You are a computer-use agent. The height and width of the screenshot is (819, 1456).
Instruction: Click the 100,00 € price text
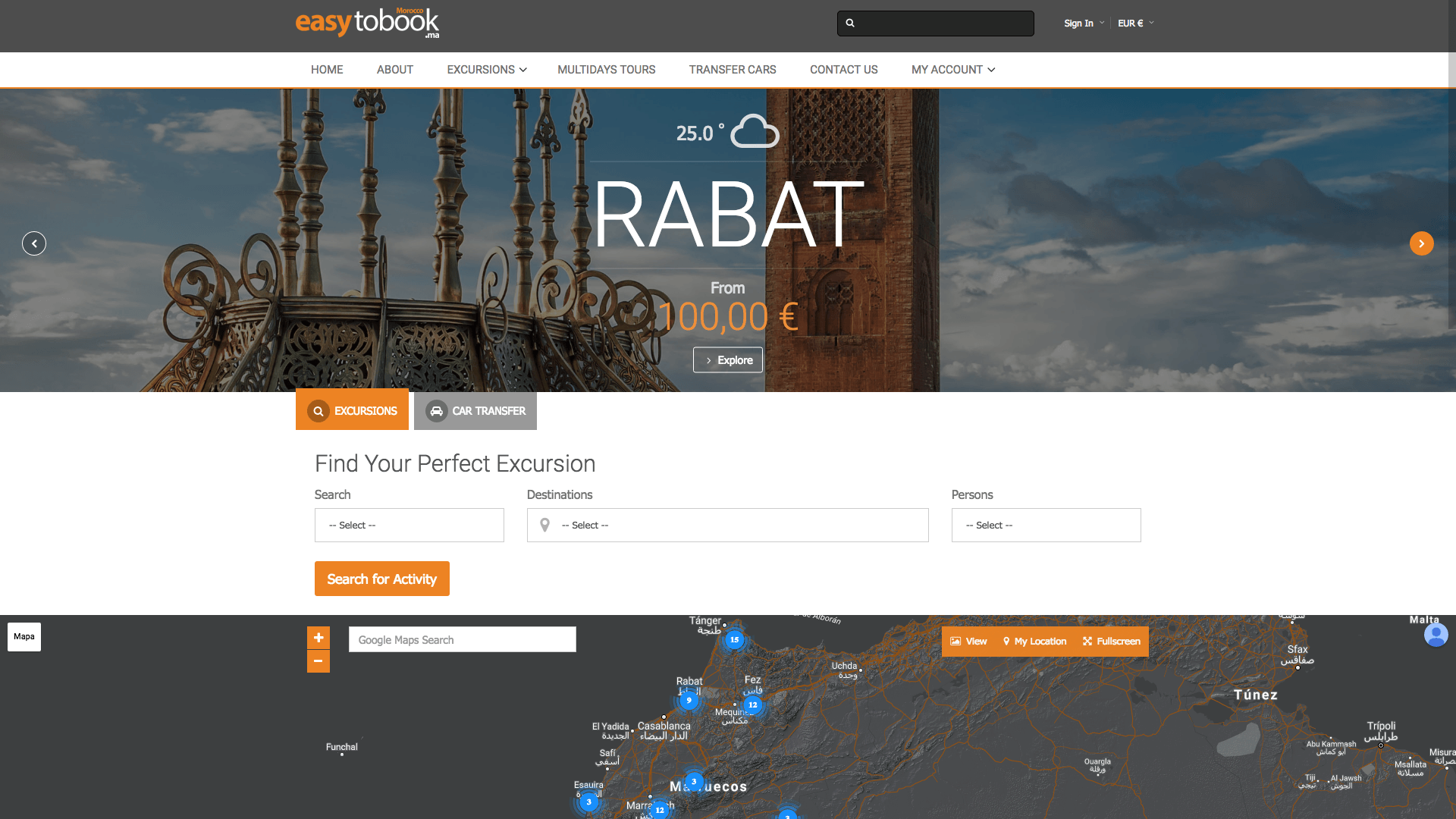pyautogui.click(x=728, y=317)
